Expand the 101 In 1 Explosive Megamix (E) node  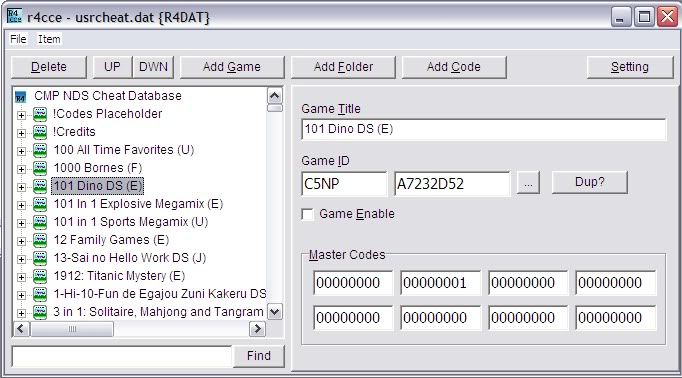(21, 205)
